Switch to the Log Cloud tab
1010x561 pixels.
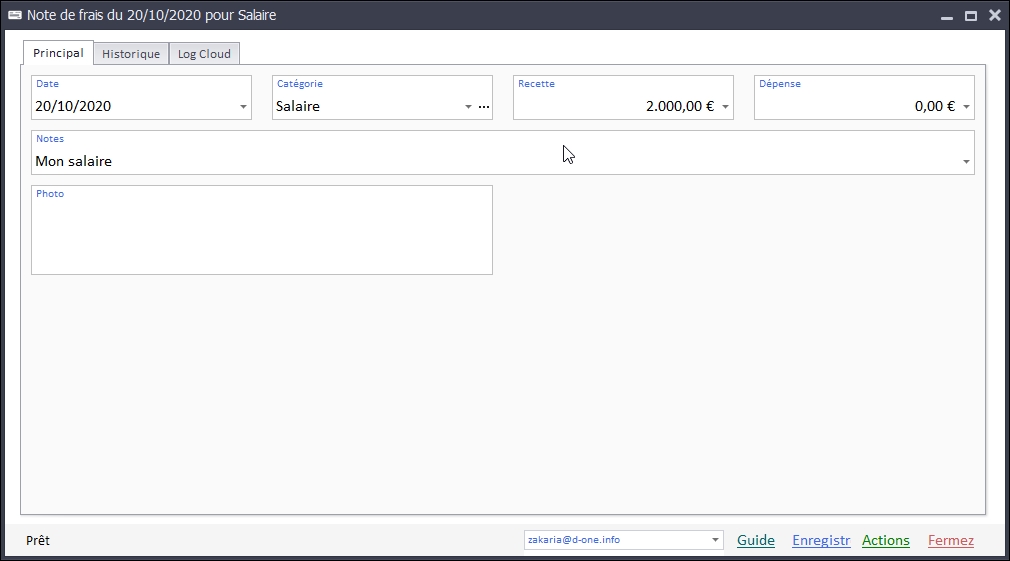pyautogui.click(x=204, y=54)
